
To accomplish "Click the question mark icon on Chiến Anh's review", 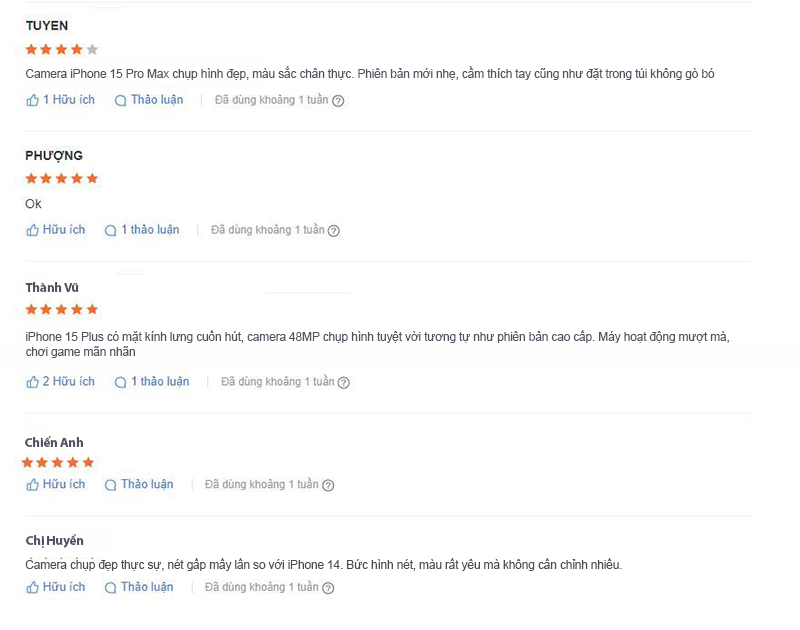I will coord(328,485).
